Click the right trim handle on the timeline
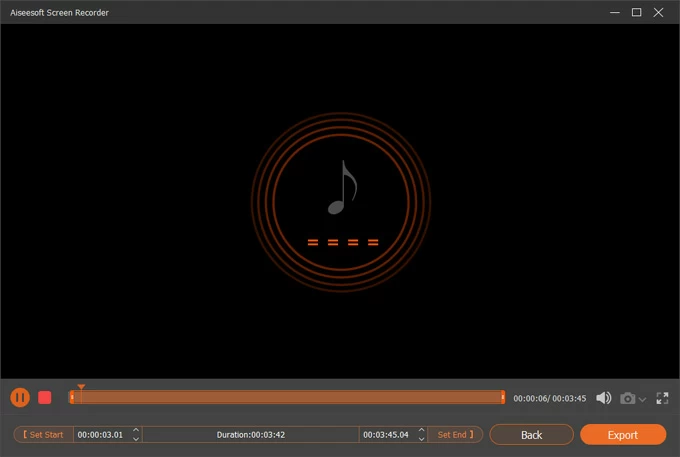 (x=502, y=397)
